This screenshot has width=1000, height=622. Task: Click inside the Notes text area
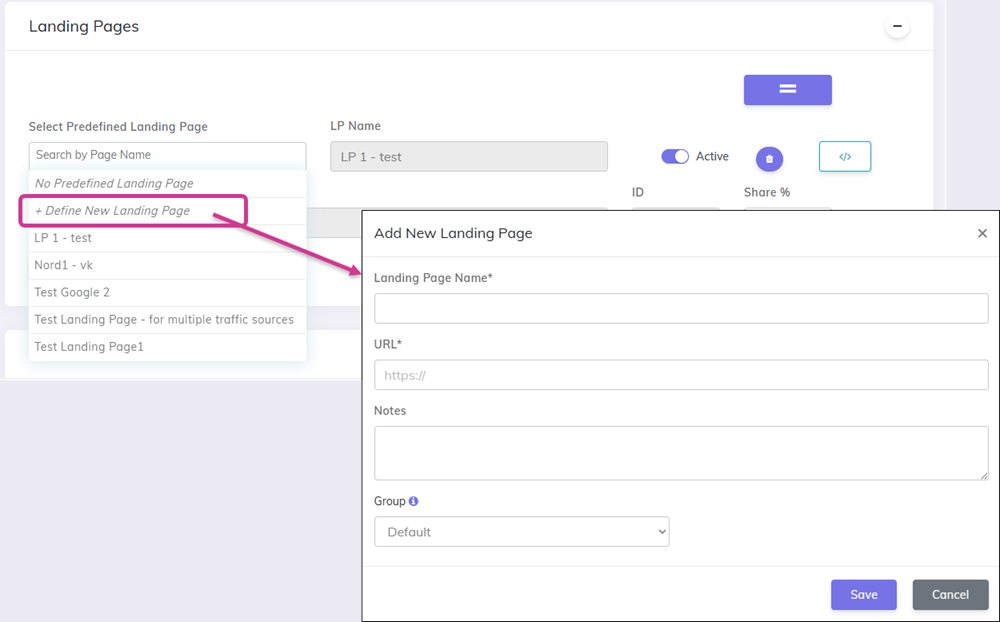click(x=682, y=452)
